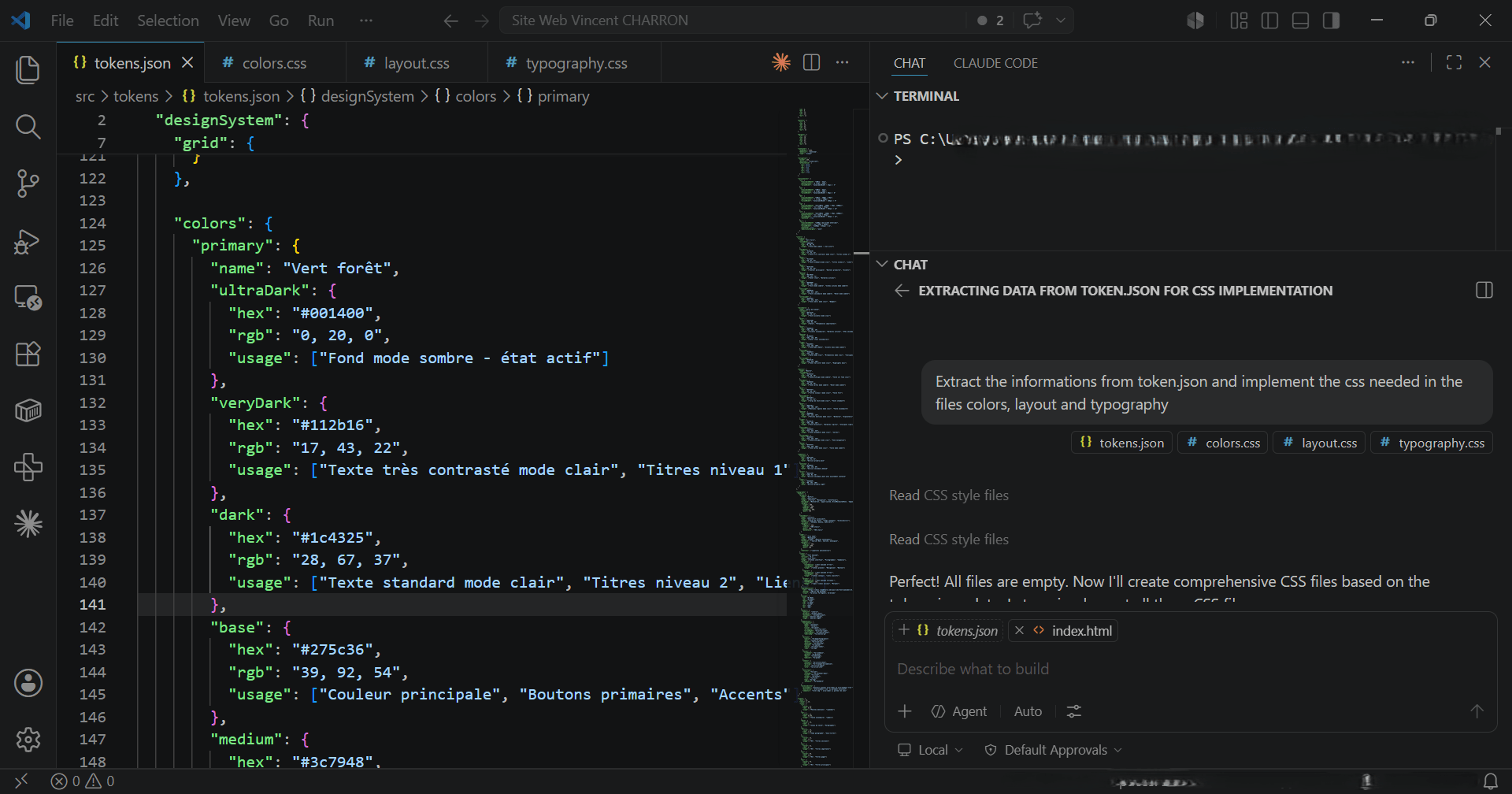
Task: Open the Remote Explorer view
Action: 28,298
